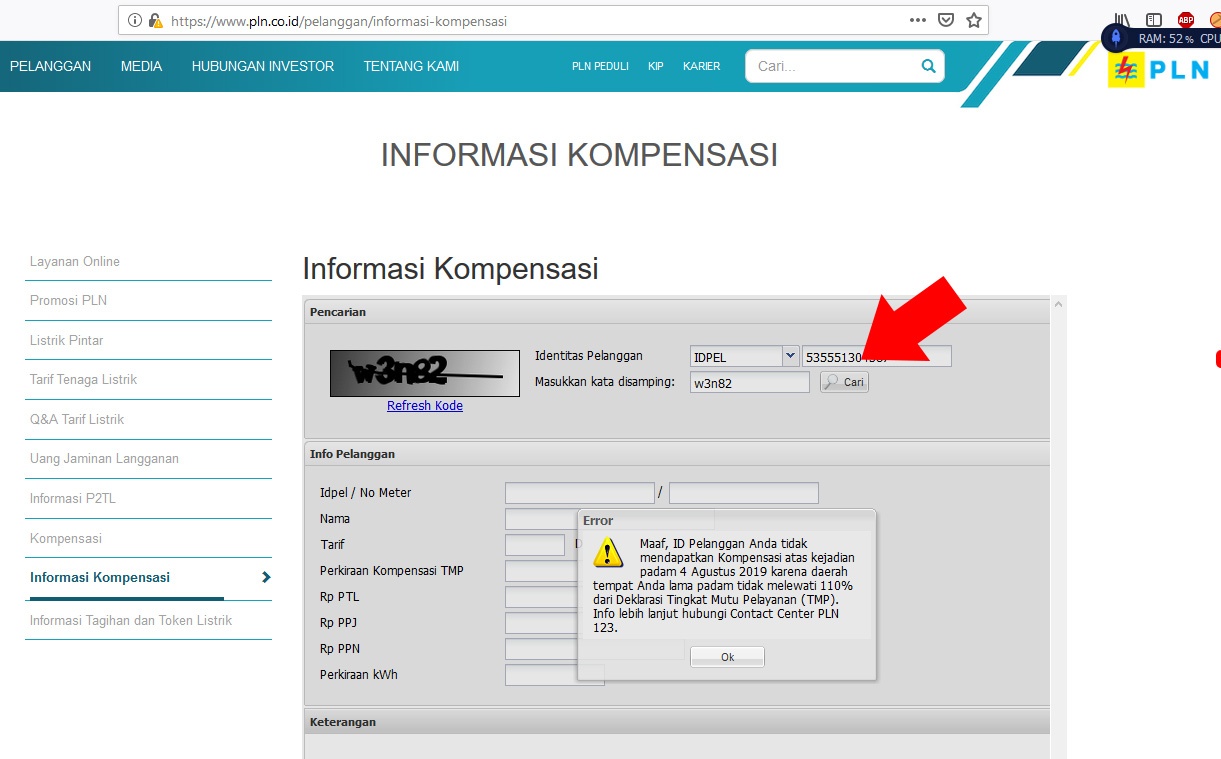Go to PLN PEDULI page
Image resolution: width=1221 pixels, height=759 pixels.
click(600, 66)
